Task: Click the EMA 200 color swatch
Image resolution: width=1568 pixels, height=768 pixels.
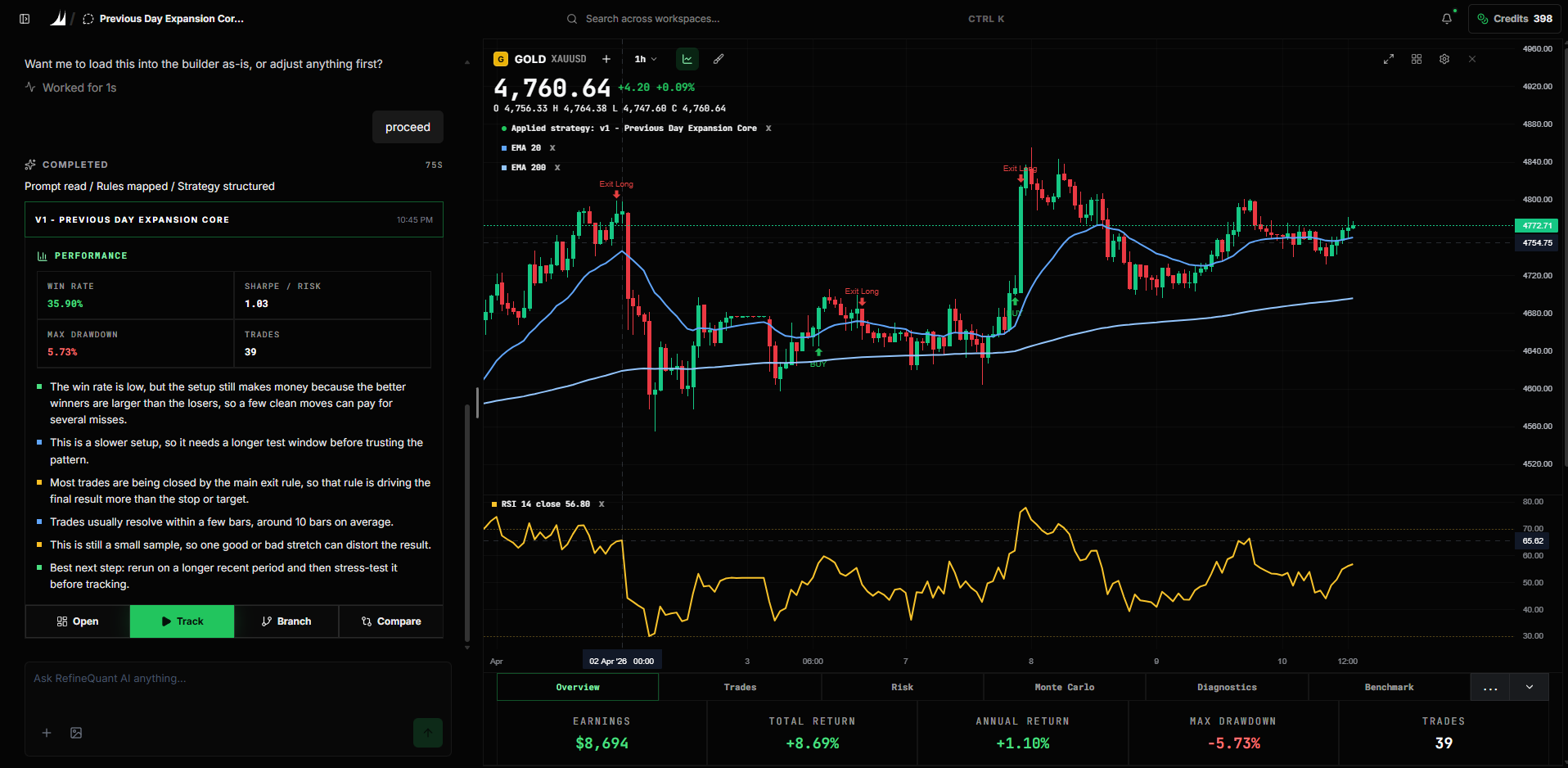Action: pyautogui.click(x=504, y=168)
